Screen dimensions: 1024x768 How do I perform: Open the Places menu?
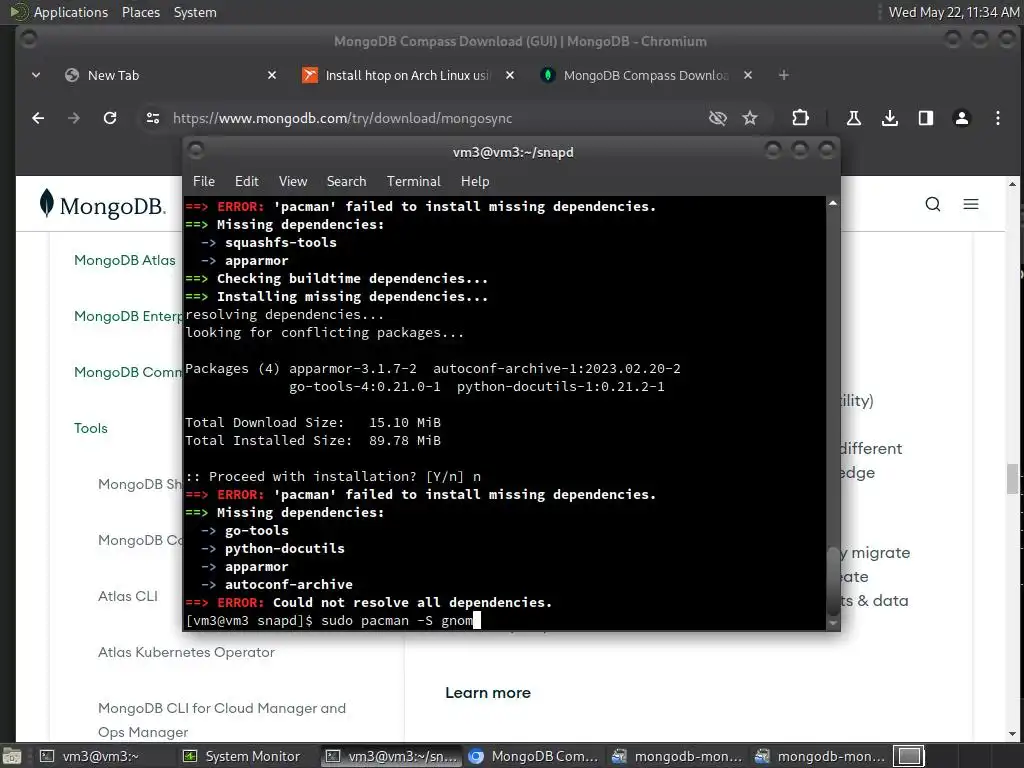[x=141, y=12]
